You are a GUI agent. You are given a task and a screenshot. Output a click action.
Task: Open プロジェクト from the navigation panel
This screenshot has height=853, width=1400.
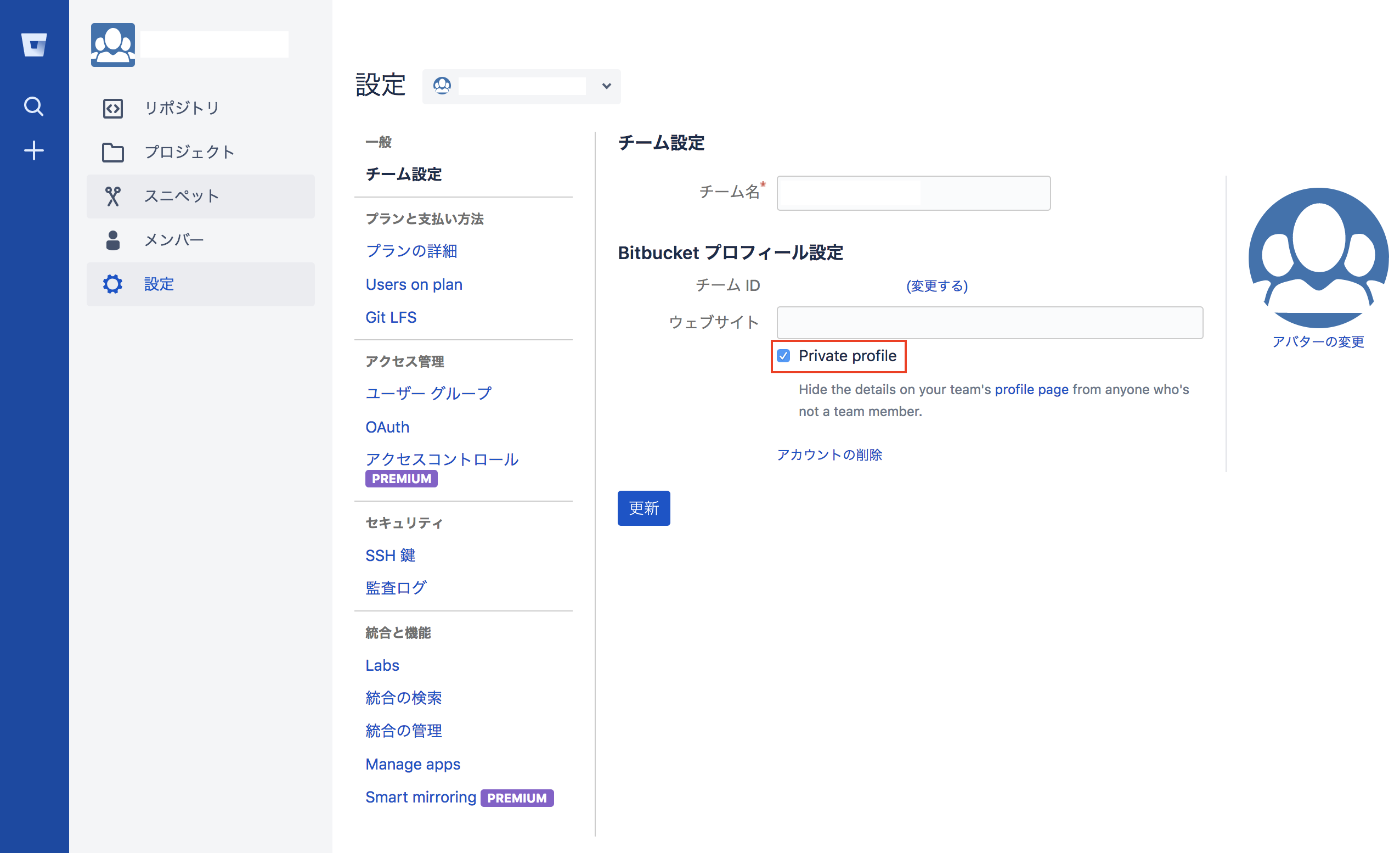click(x=189, y=152)
